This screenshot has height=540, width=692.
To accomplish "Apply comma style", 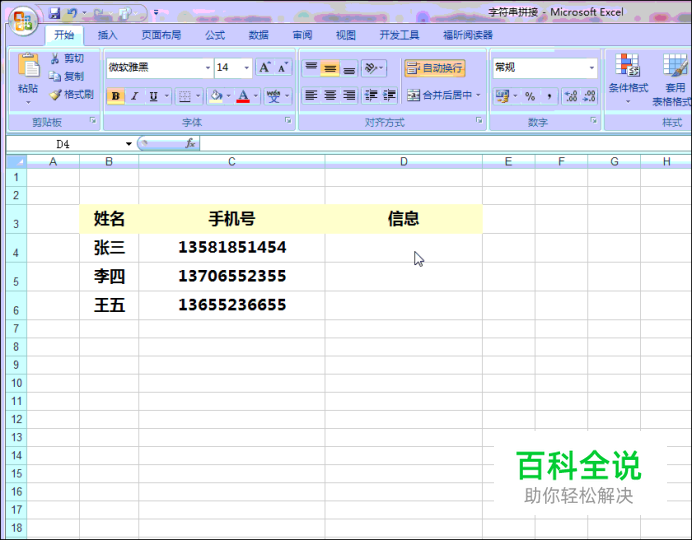I will pyautogui.click(x=549, y=96).
